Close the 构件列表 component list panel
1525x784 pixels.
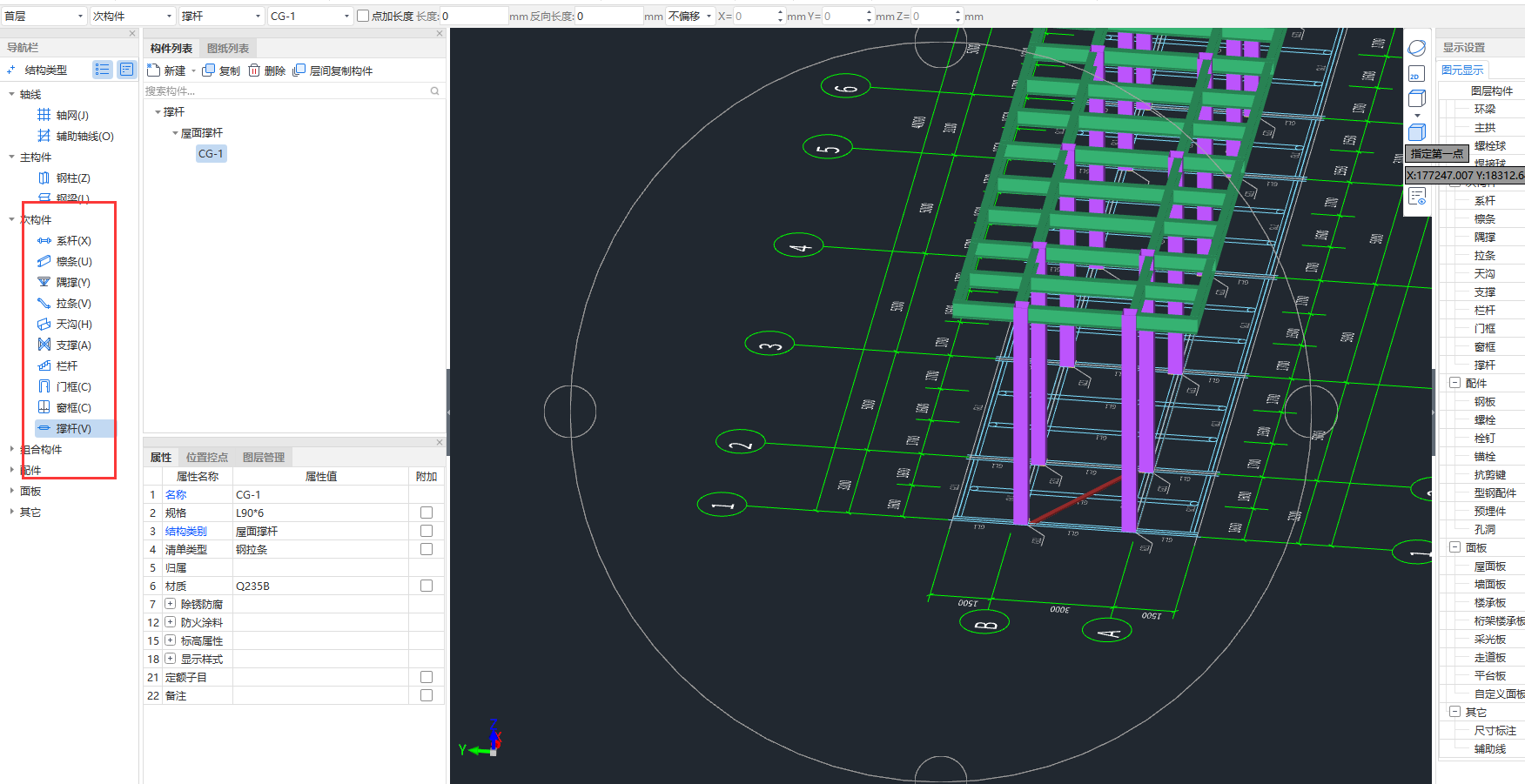click(x=440, y=33)
